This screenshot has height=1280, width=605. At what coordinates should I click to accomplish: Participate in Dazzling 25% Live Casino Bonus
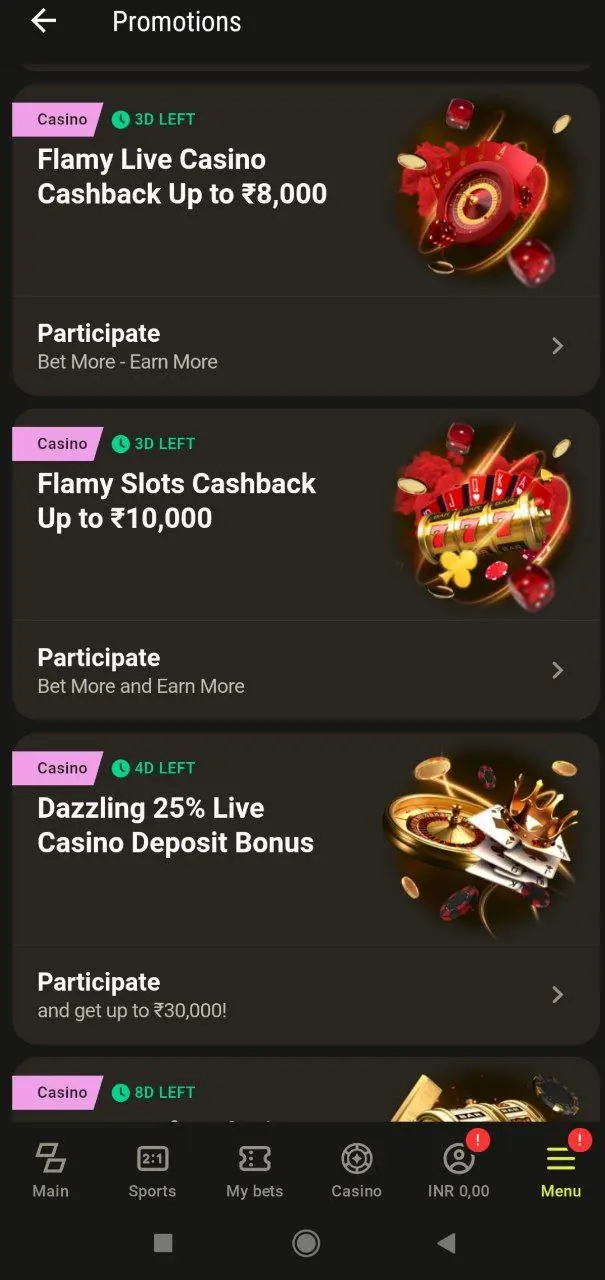pyautogui.click(x=98, y=982)
